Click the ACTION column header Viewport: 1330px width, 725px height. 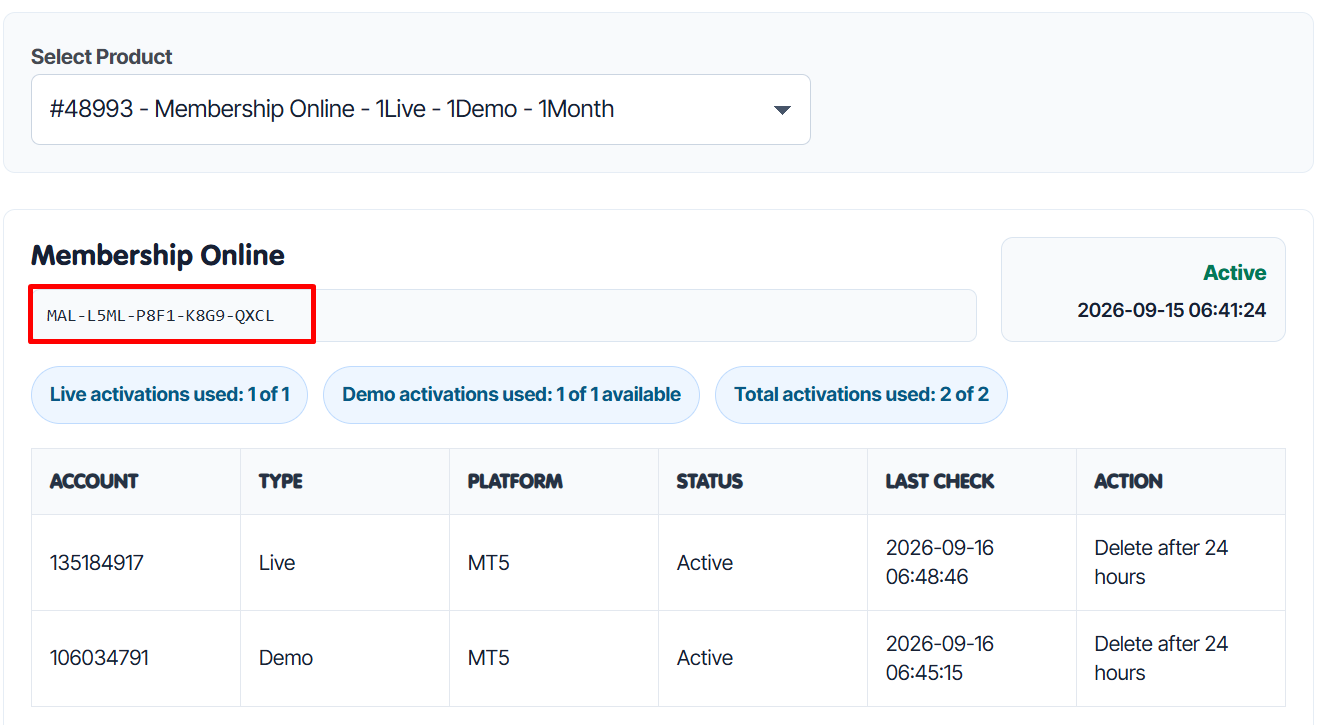(1128, 481)
